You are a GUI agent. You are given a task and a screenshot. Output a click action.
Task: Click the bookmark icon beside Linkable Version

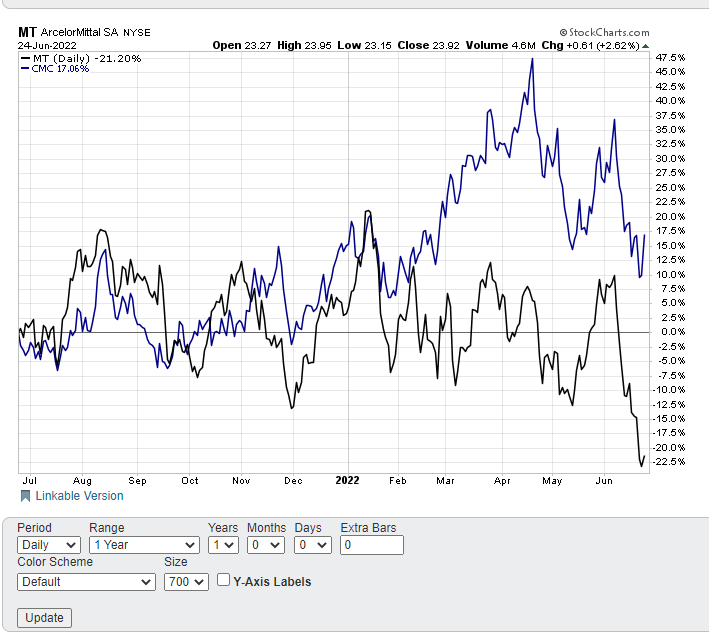[25, 496]
